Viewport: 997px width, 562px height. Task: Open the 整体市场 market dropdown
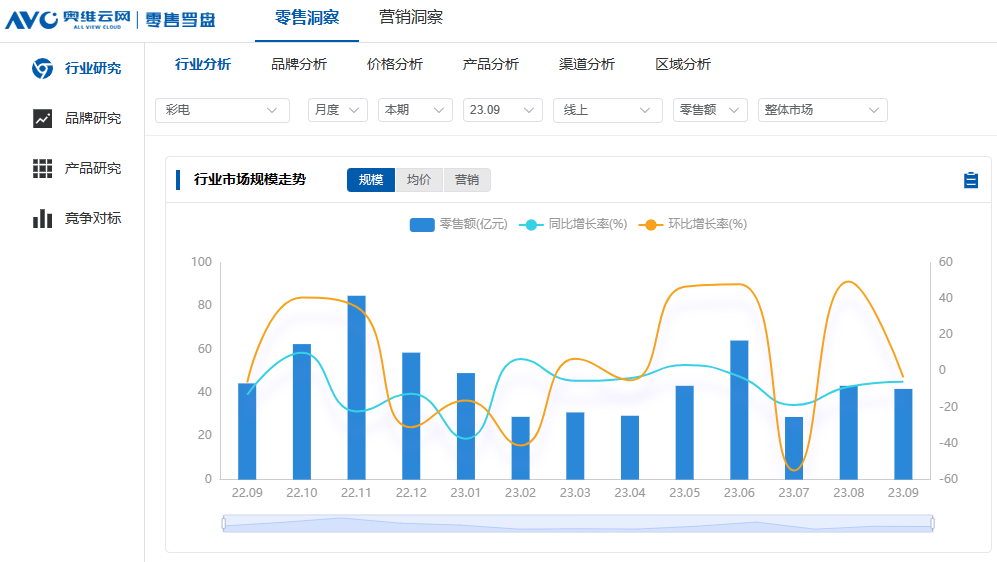[x=823, y=110]
